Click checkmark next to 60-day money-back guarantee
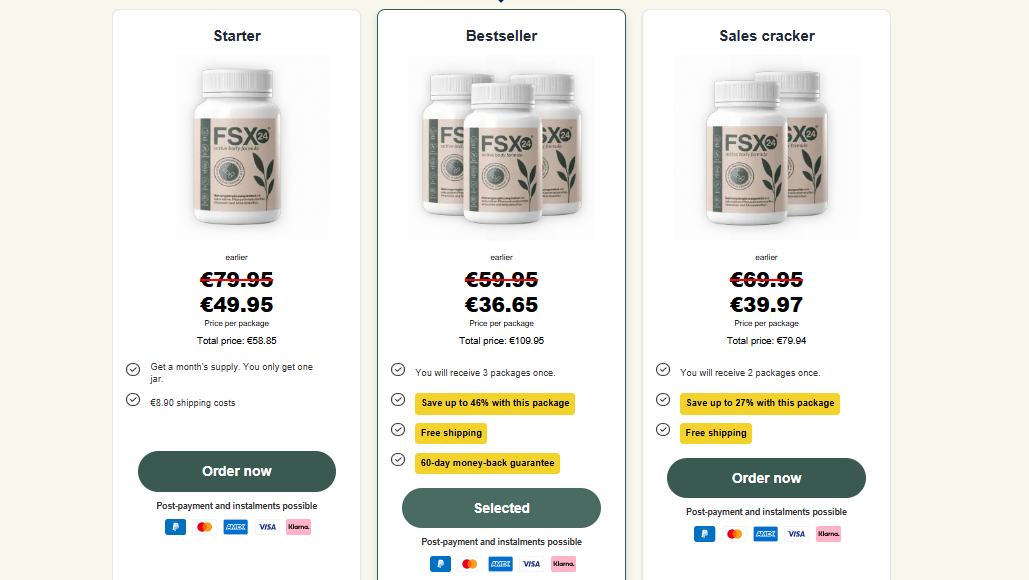Viewport: 1029px width, 580px height. [398, 460]
